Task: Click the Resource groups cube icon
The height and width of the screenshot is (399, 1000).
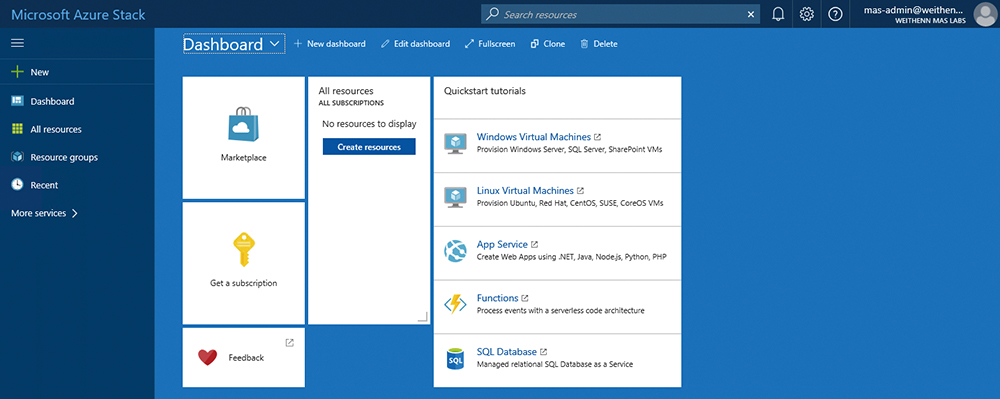Action: click(17, 157)
